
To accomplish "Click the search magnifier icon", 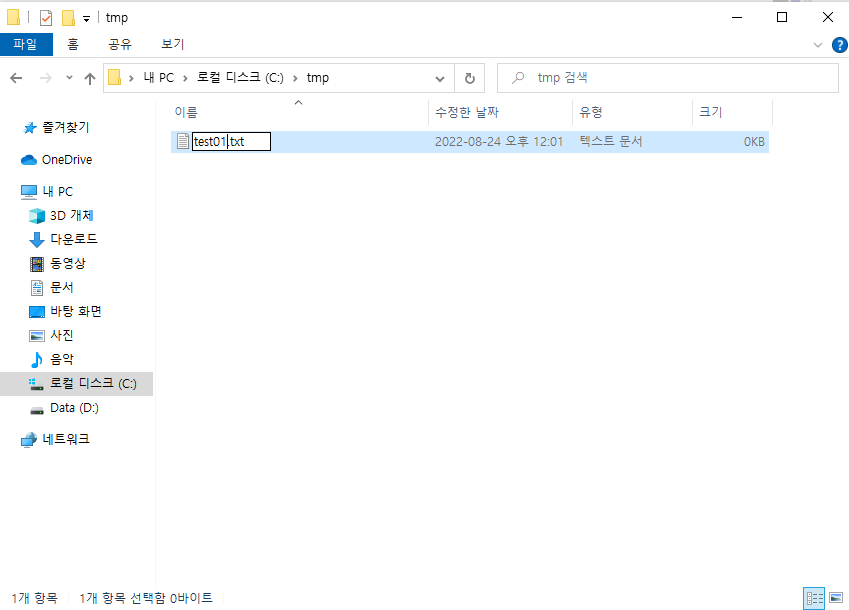I will coord(518,78).
